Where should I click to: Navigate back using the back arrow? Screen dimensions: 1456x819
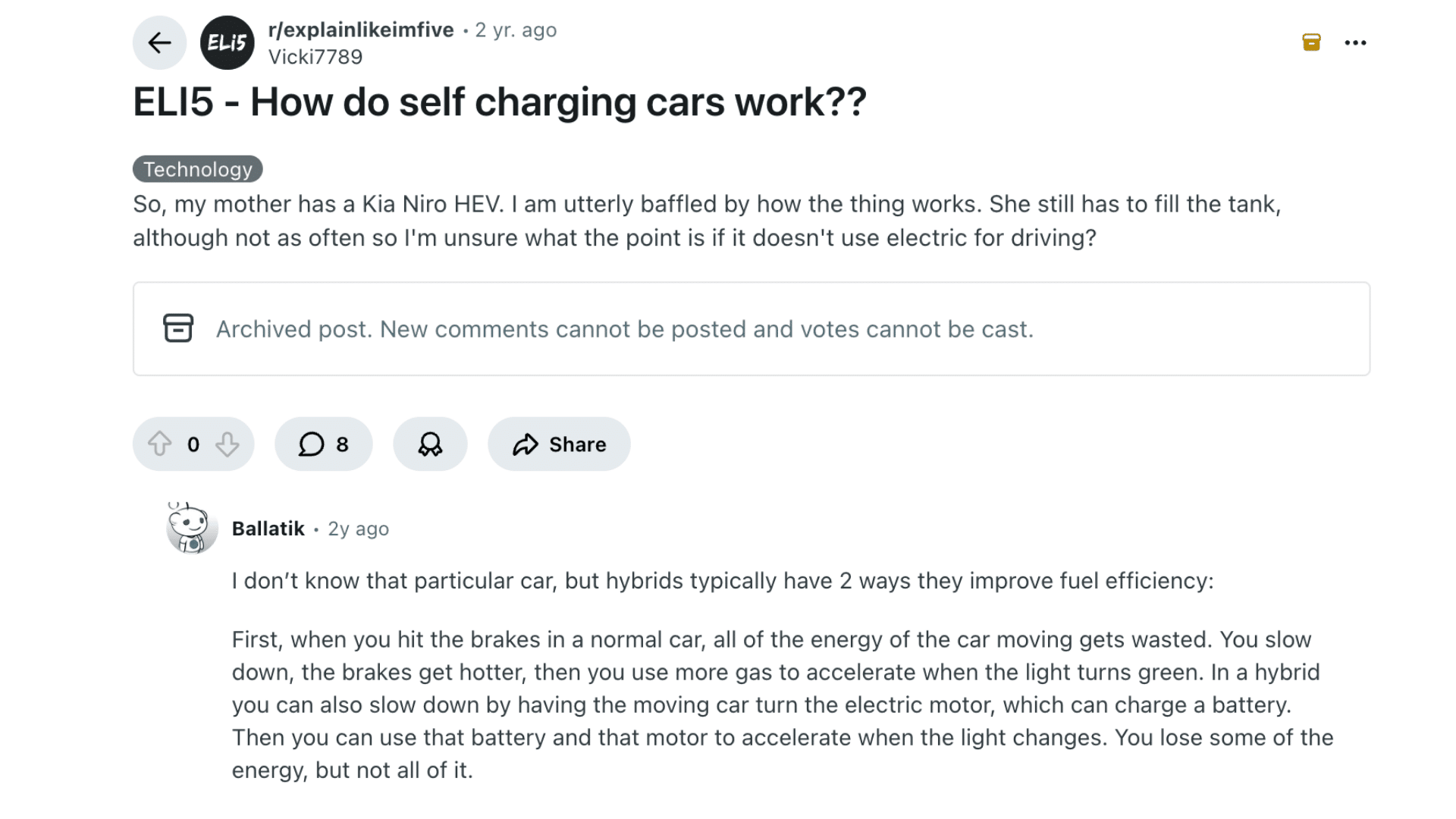coord(159,42)
